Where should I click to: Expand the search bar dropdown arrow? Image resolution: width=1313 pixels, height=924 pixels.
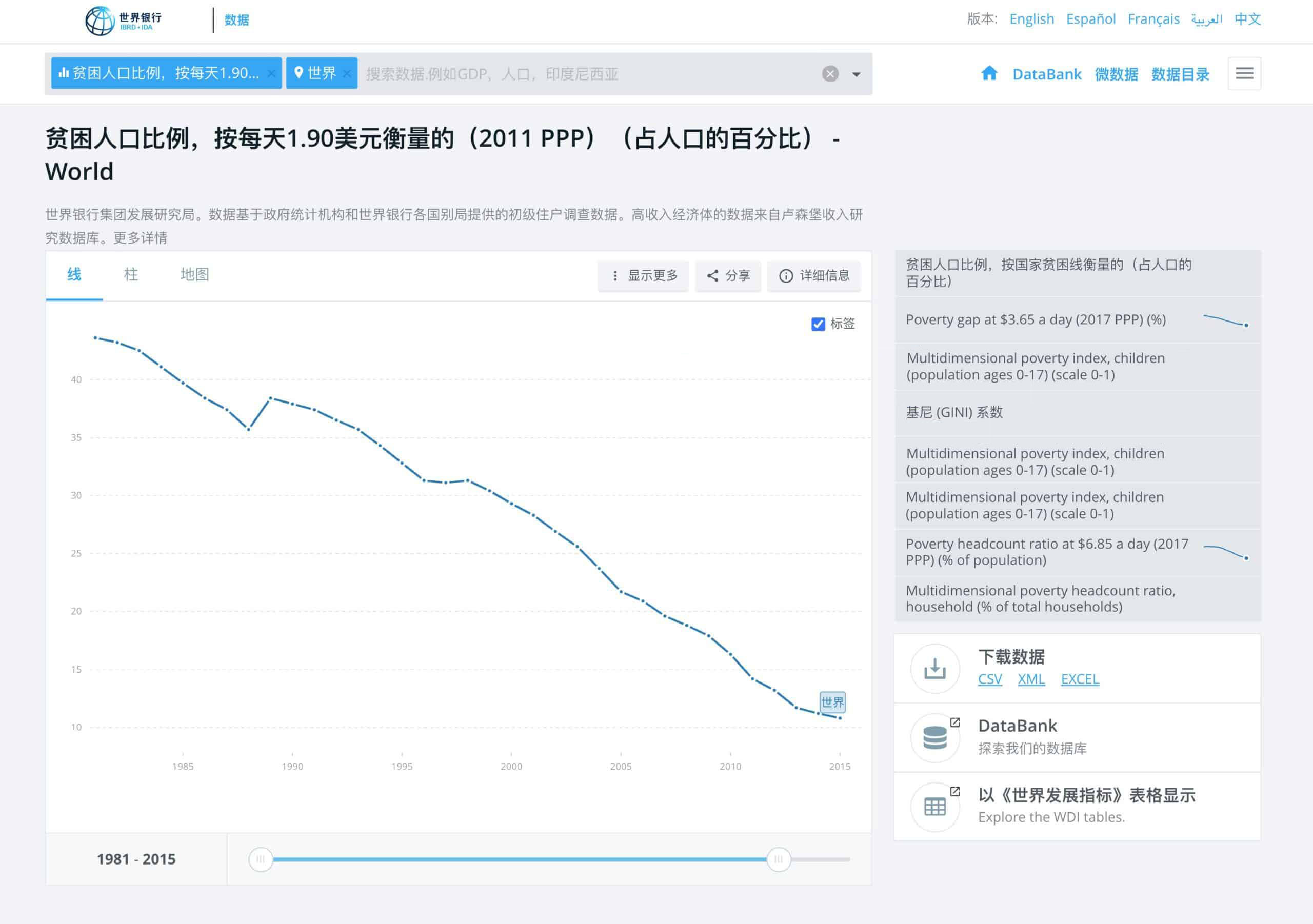tap(856, 74)
